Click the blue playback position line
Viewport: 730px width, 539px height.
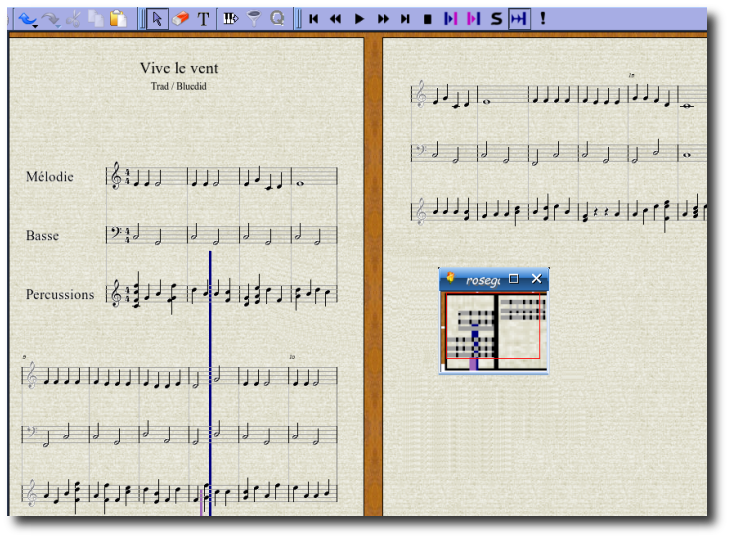coord(210,383)
